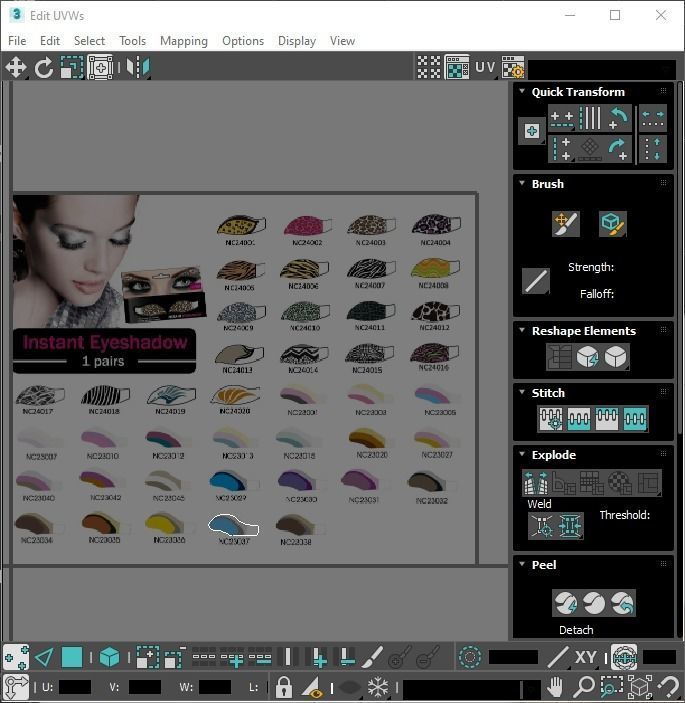Choose the Scale selected subobjects tool
This screenshot has height=703, width=685.
[72, 68]
